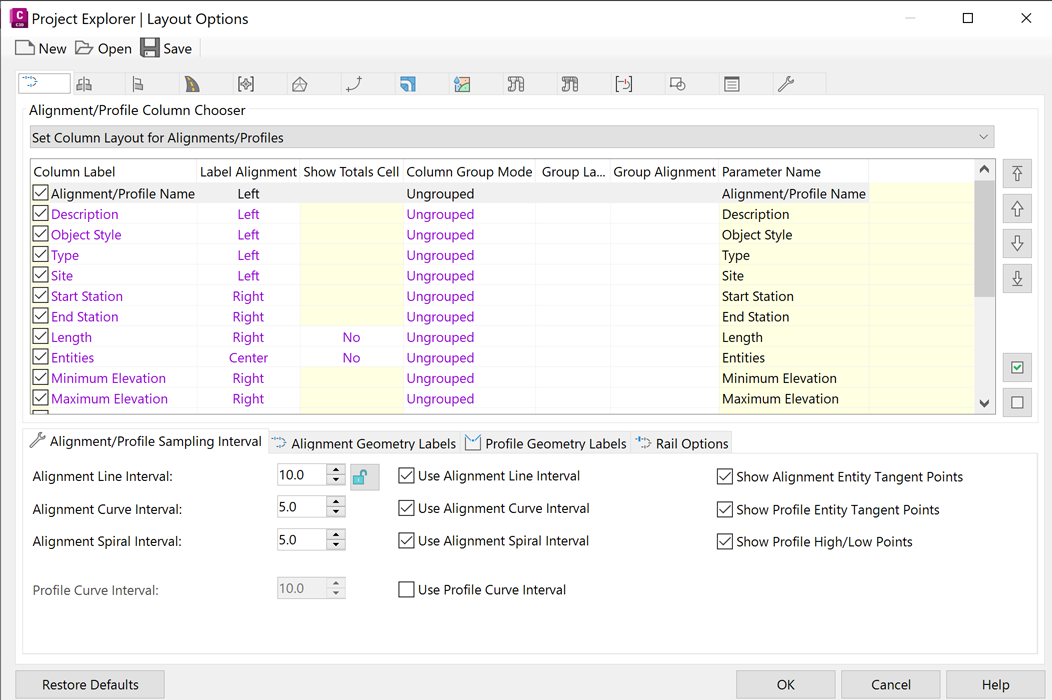Move selected column to the bottom
1052x700 pixels.
click(1017, 278)
